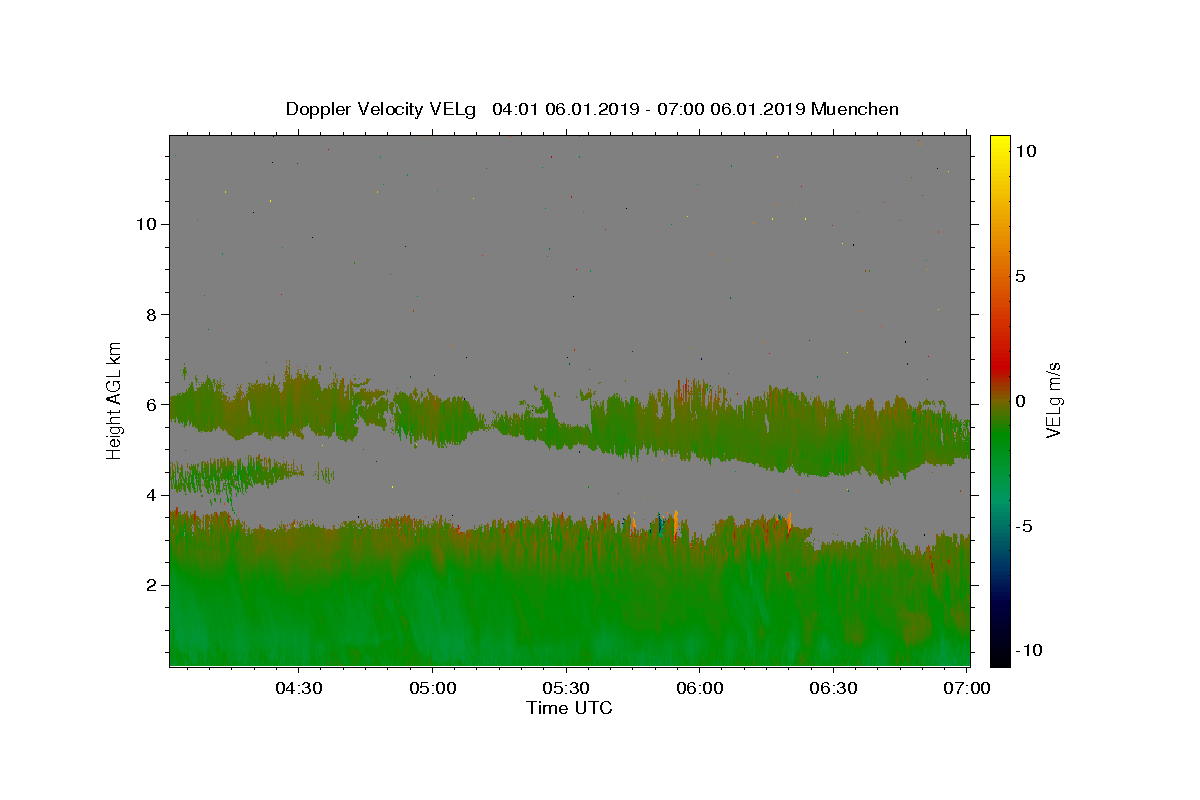Click the colorbar tick label -5

click(1024, 526)
